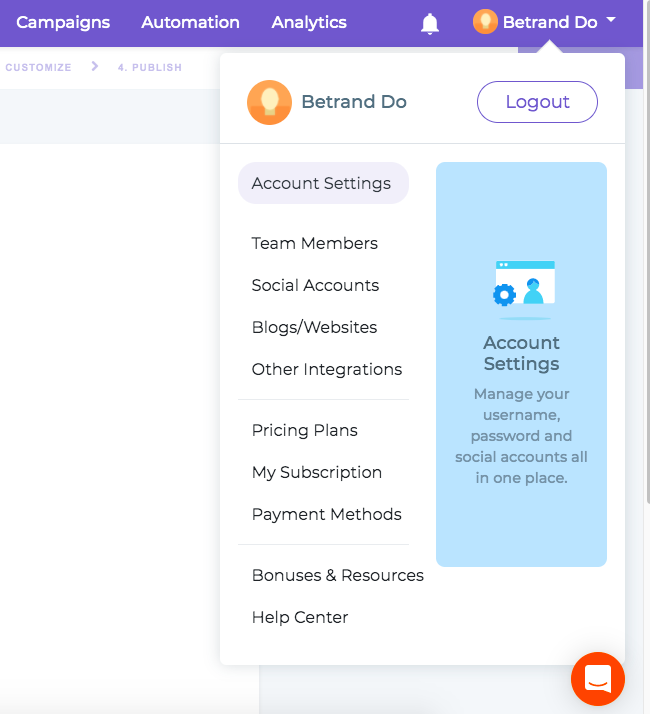
Task: Open the orange chat support widget
Action: (598, 679)
